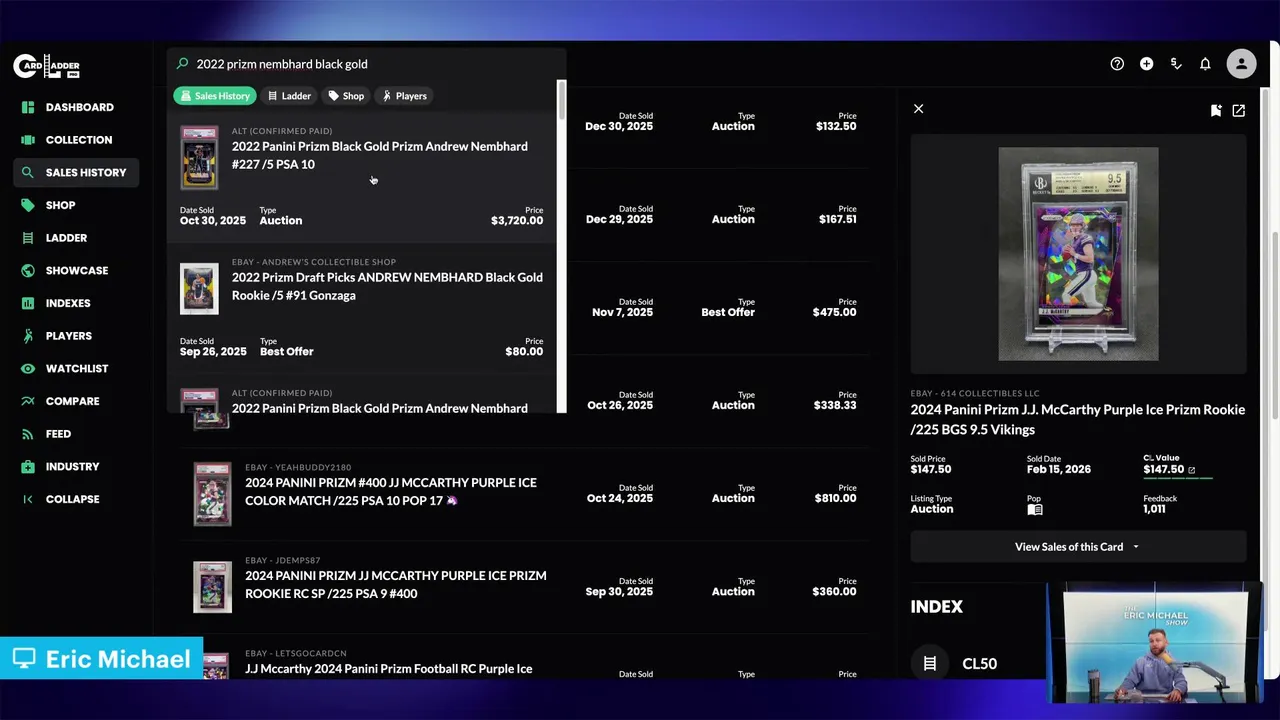Click the CL Value external link icon

click(1191, 470)
